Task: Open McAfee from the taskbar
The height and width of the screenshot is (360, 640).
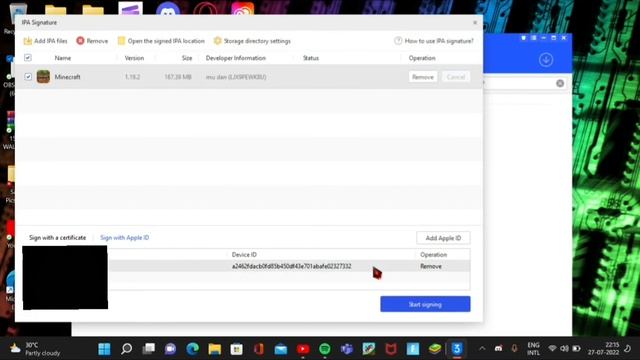Action: (x=391, y=349)
